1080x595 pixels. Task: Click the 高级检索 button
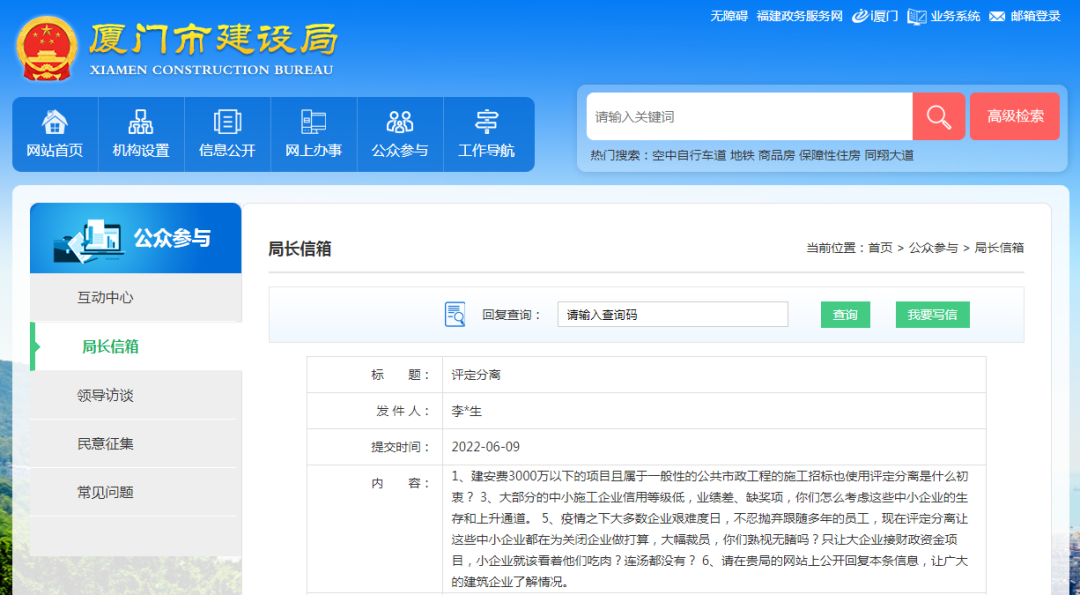coord(1015,117)
